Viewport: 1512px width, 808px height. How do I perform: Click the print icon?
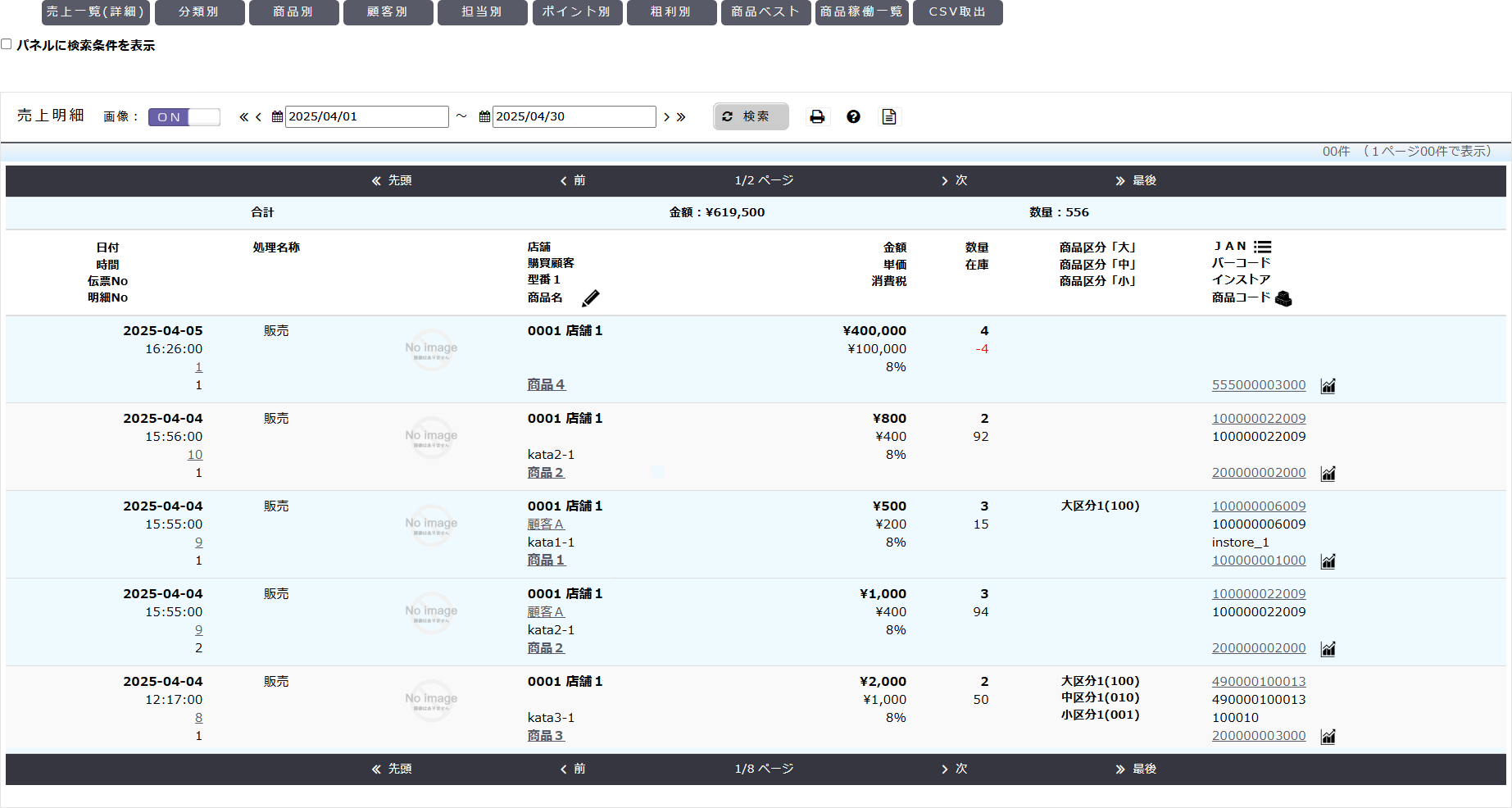[817, 116]
